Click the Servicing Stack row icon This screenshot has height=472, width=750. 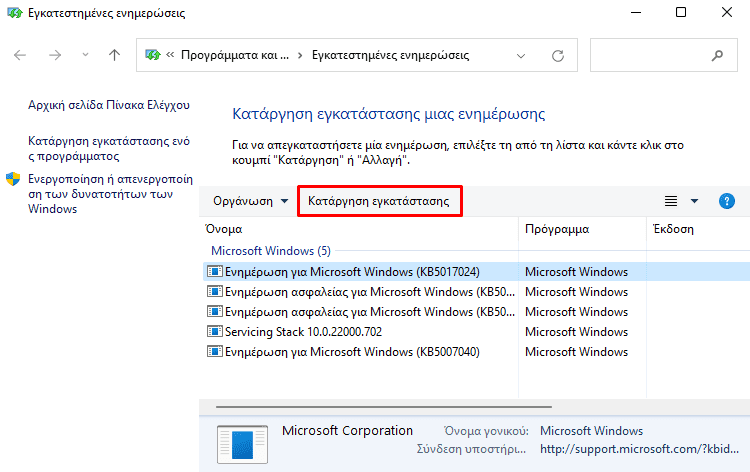215,331
